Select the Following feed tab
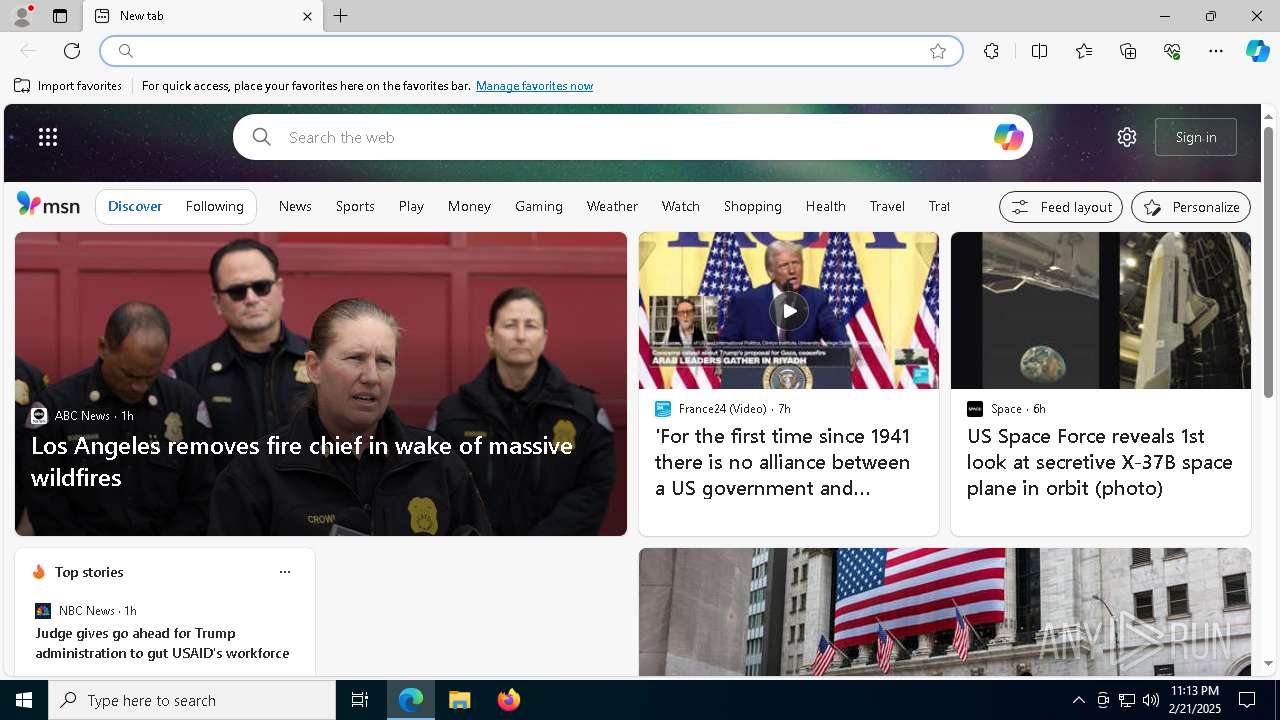This screenshot has height=720, width=1280. 214,206
